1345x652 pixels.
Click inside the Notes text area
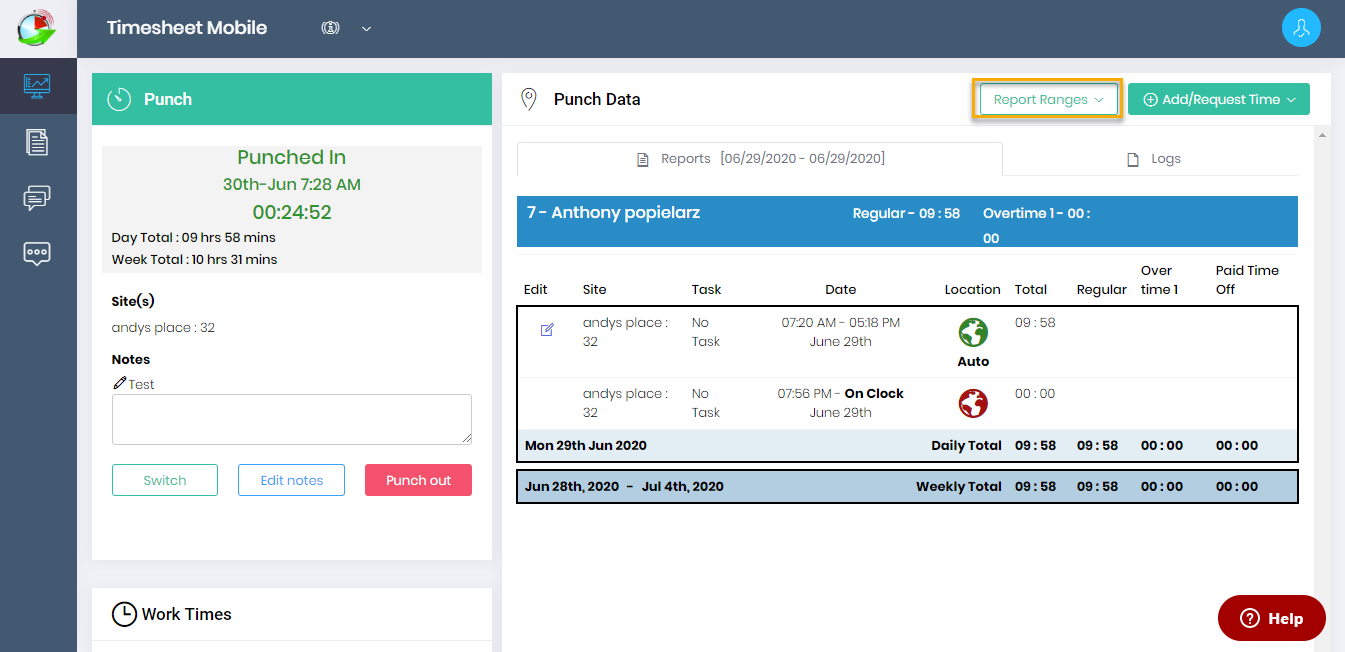[x=291, y=419]
